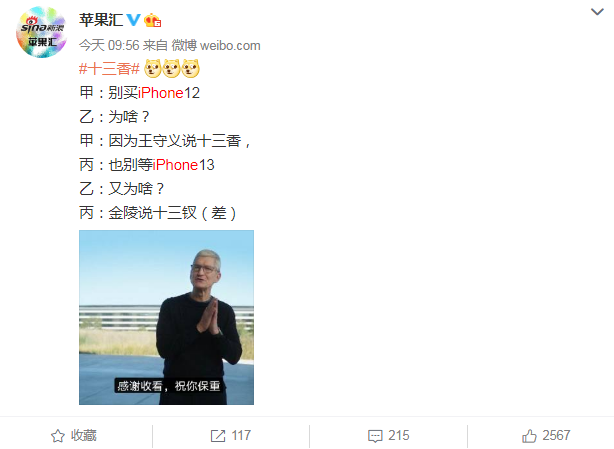614x449 pixels.
Task: Click the red iPhone13 keyword link
Action: (175, 165)
